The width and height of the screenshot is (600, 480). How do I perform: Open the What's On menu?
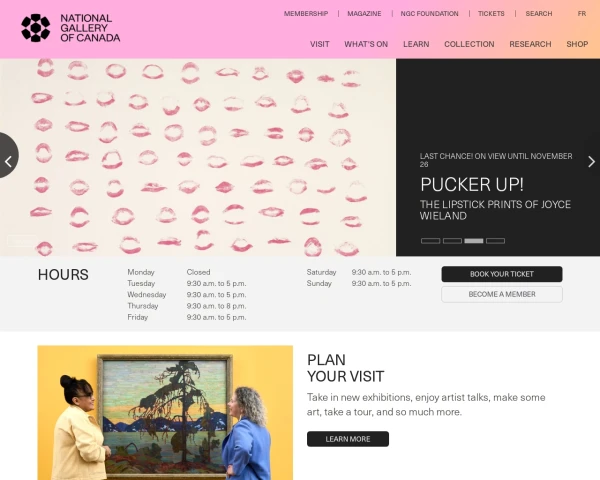[366, 44]
